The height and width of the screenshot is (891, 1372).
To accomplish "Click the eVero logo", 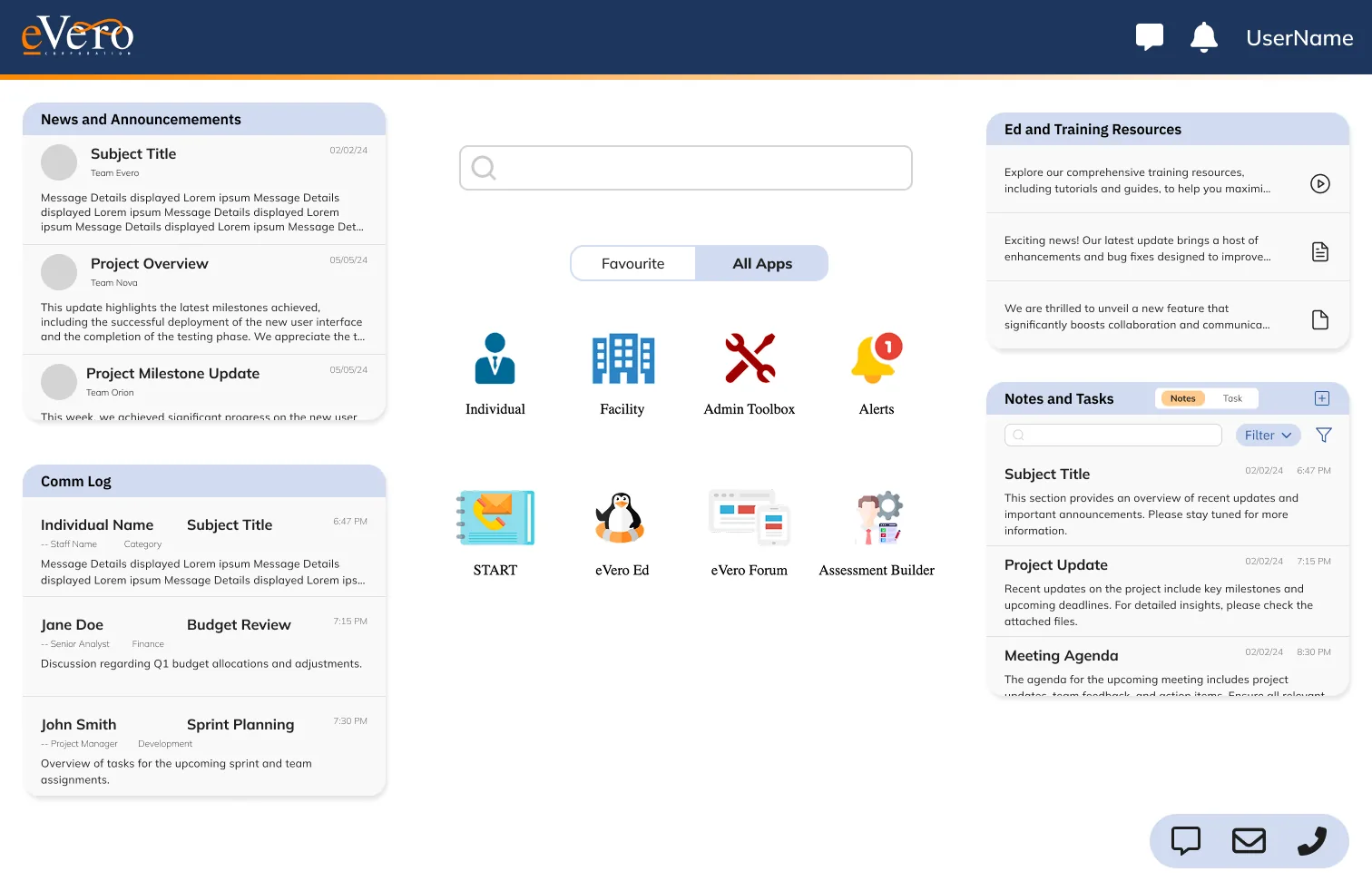I will point(78,36).
